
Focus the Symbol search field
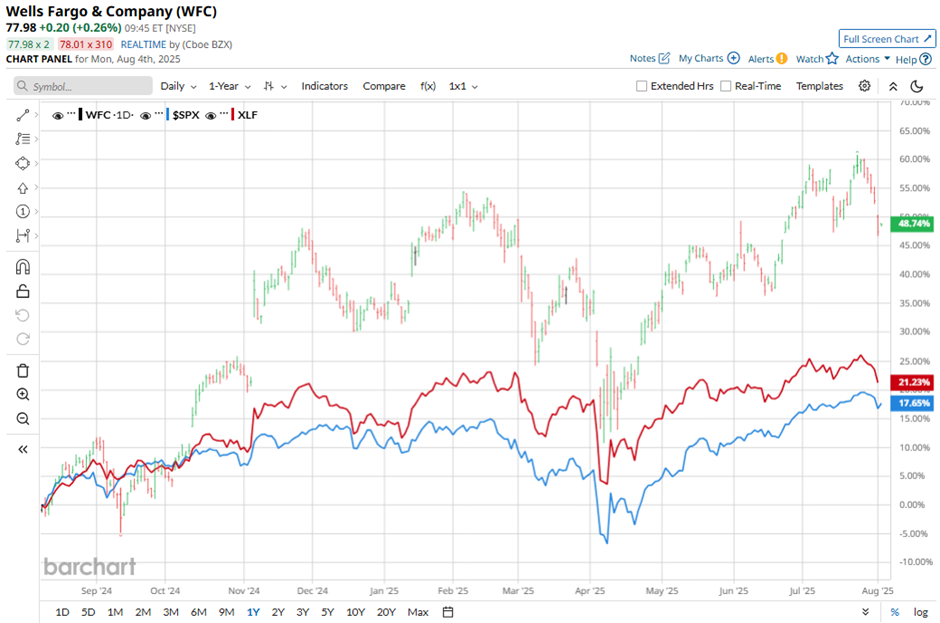coord(83,86)
